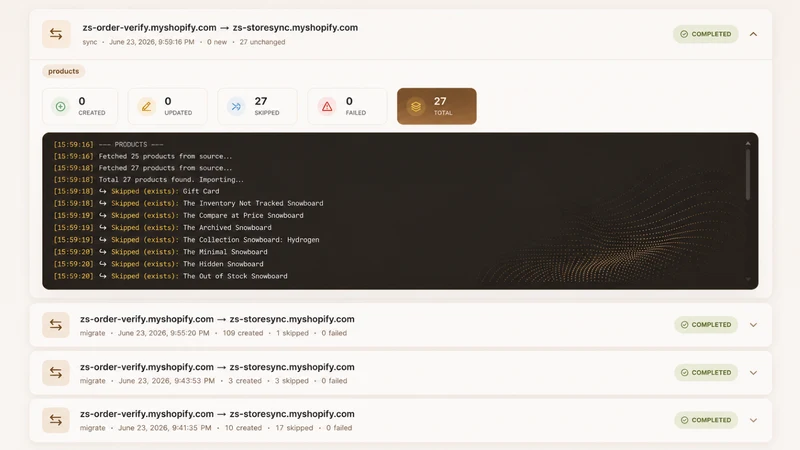The height and width of the screenshot is (450, 800).
Task: Select the 27 Skipped stat card
Action: pos(257,106)
